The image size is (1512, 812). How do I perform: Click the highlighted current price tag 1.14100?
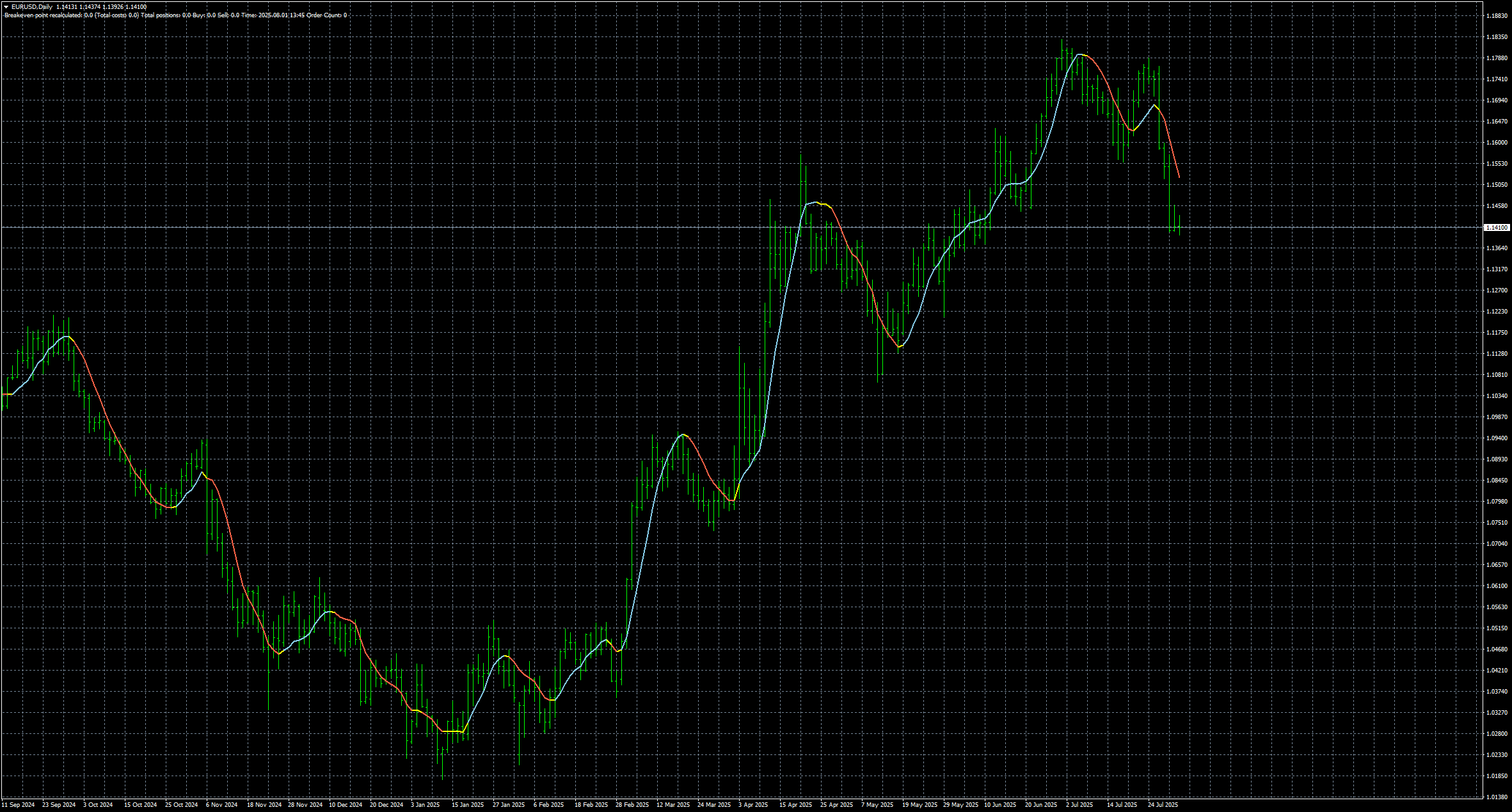(1497, 227)
